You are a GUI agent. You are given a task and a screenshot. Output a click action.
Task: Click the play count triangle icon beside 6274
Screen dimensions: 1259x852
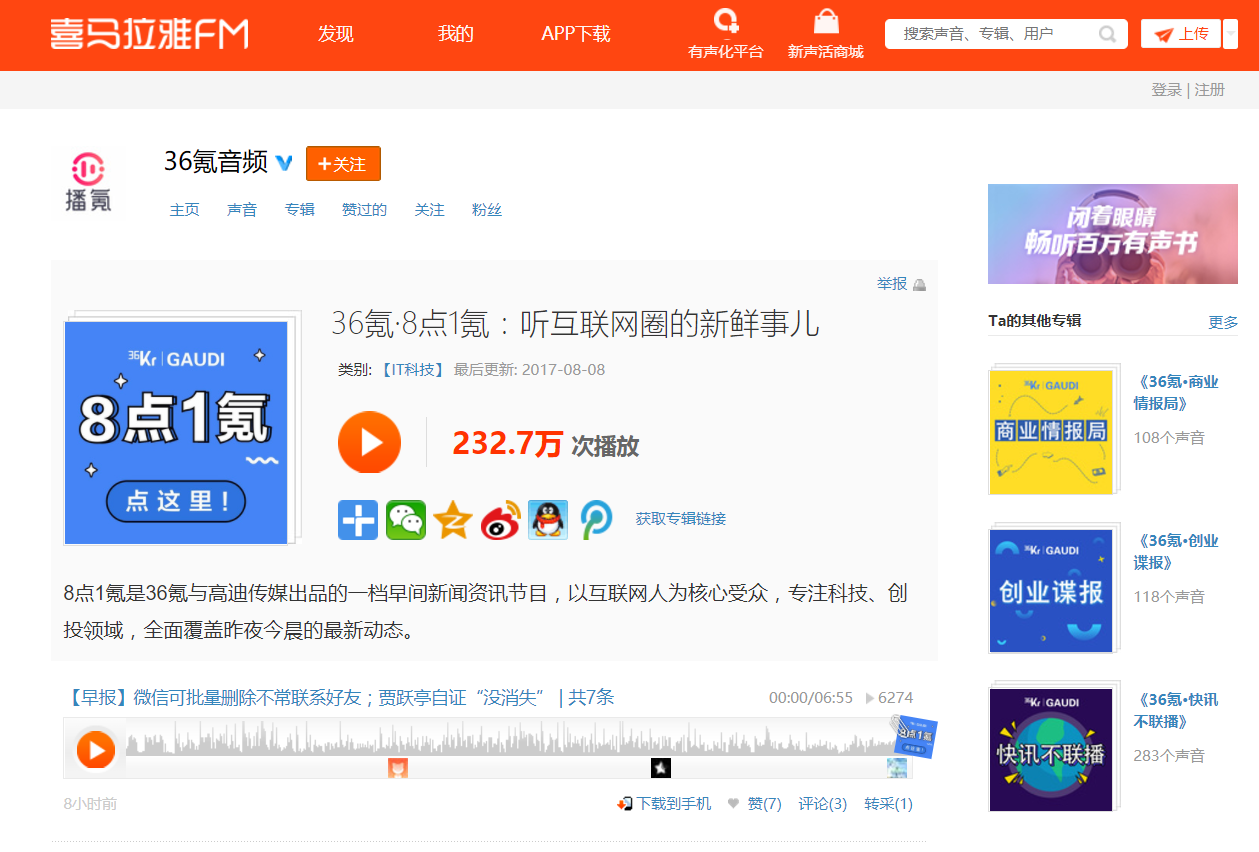coord(870,698)
